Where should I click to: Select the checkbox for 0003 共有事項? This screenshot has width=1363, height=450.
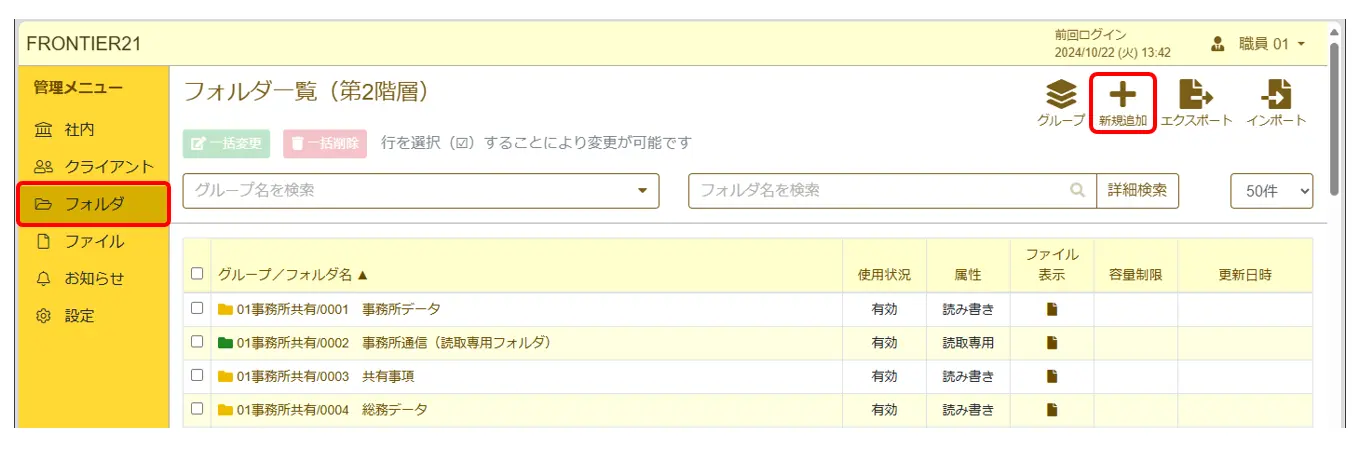click(197, 376)
